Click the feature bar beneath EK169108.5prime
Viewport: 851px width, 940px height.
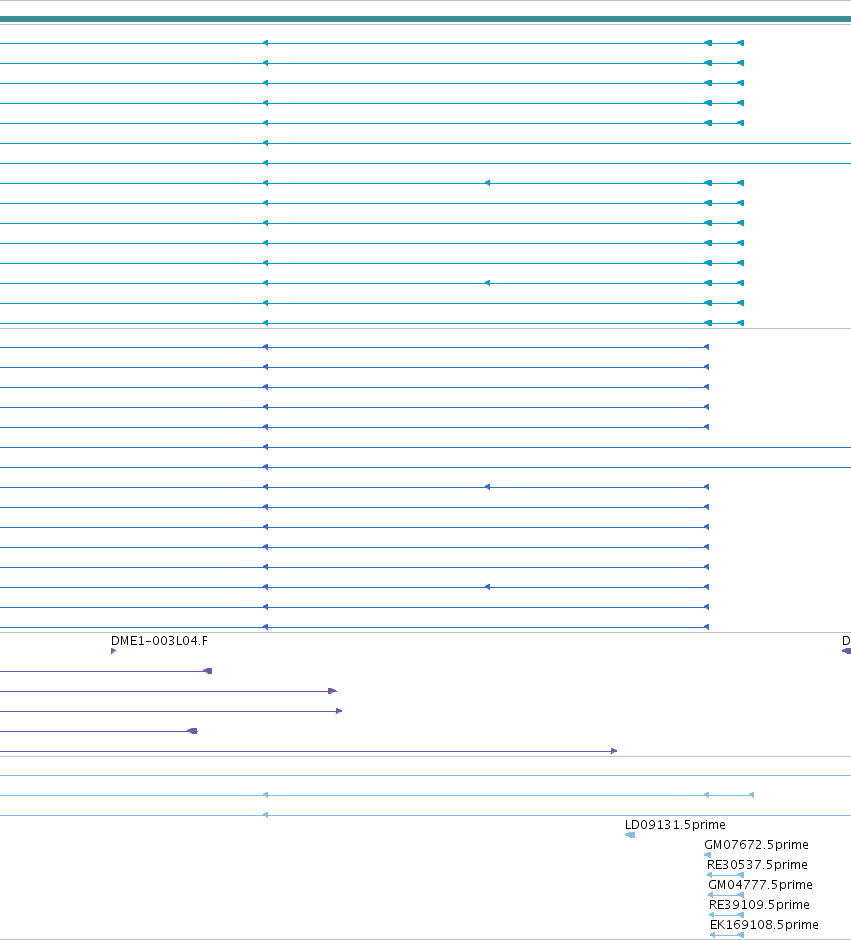(727, 935)
